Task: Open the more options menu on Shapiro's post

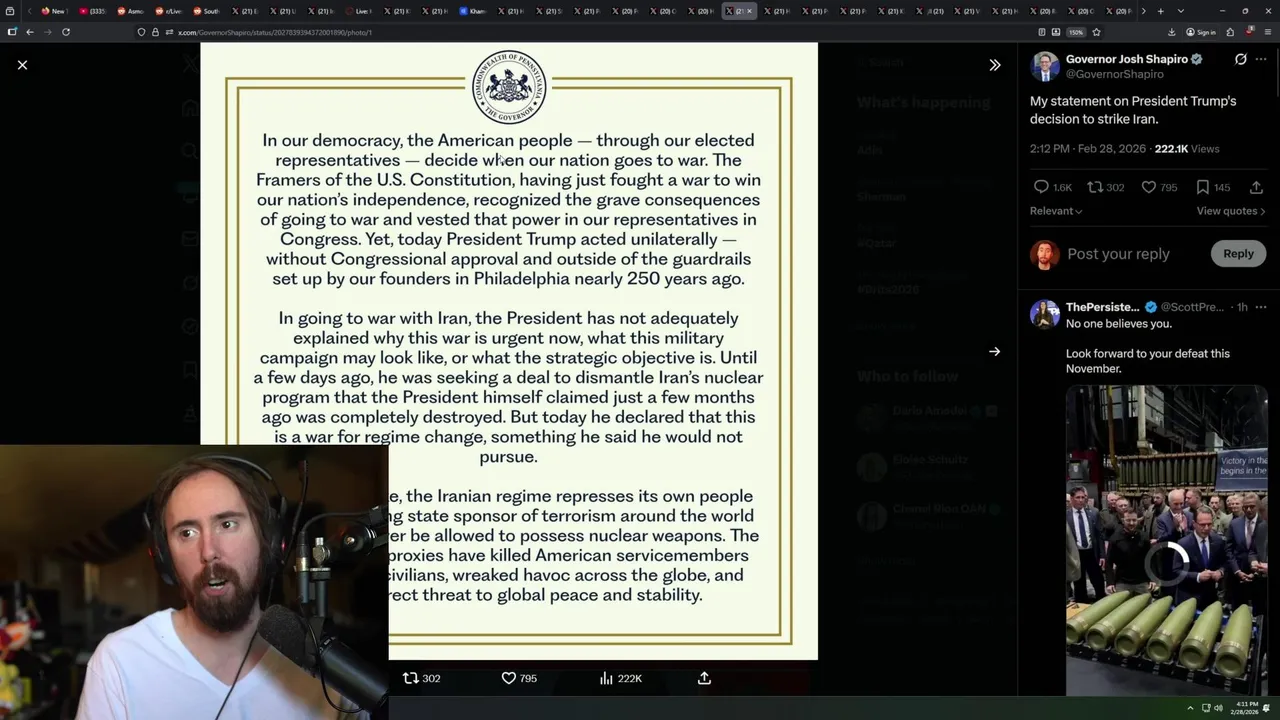Action: click(x=1261, y=59)
